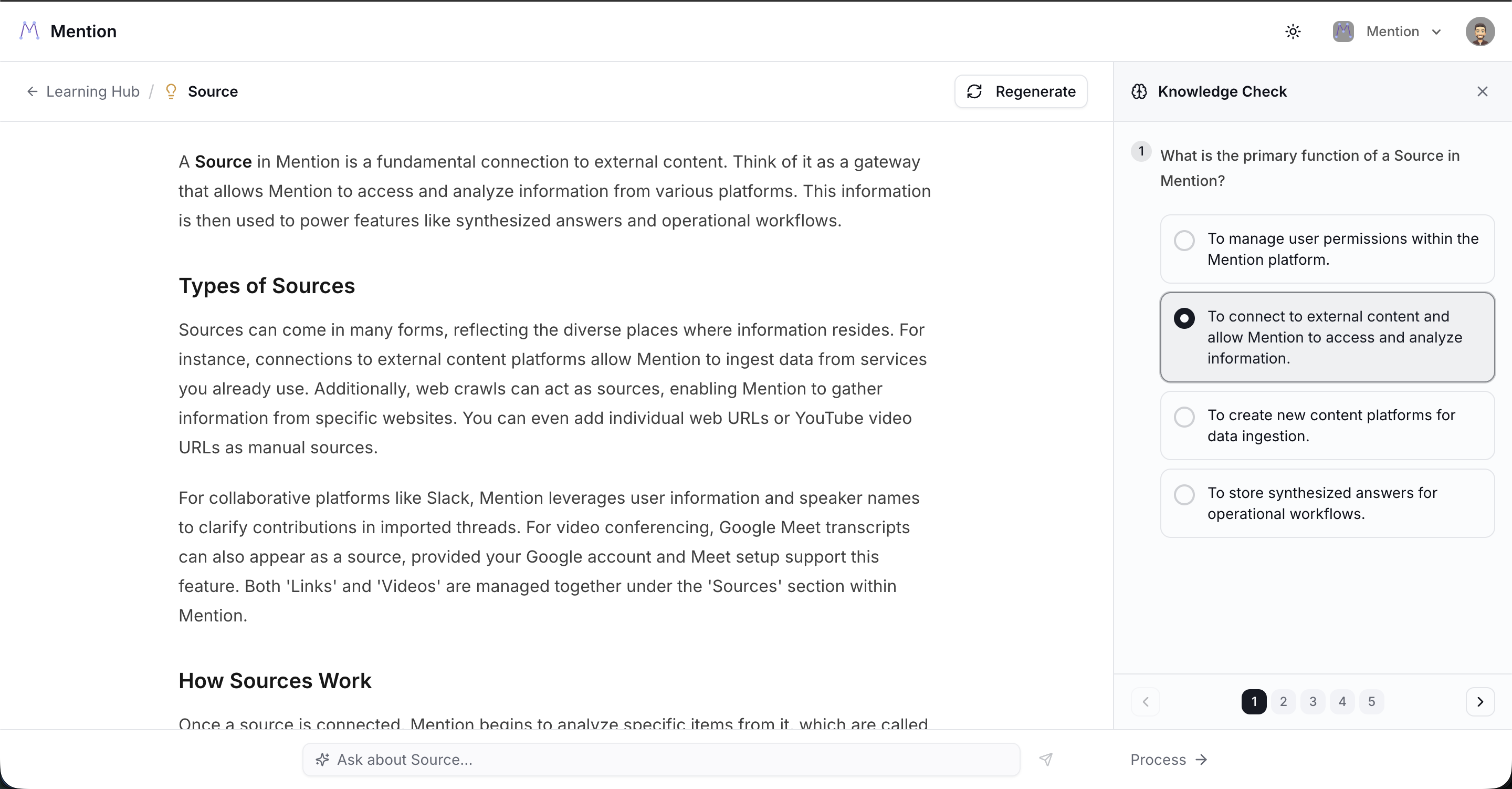Viewport: 1512px width, 789px height.
Task: Jump to question 3 in pagination
Action: [x=1312, y=701]
